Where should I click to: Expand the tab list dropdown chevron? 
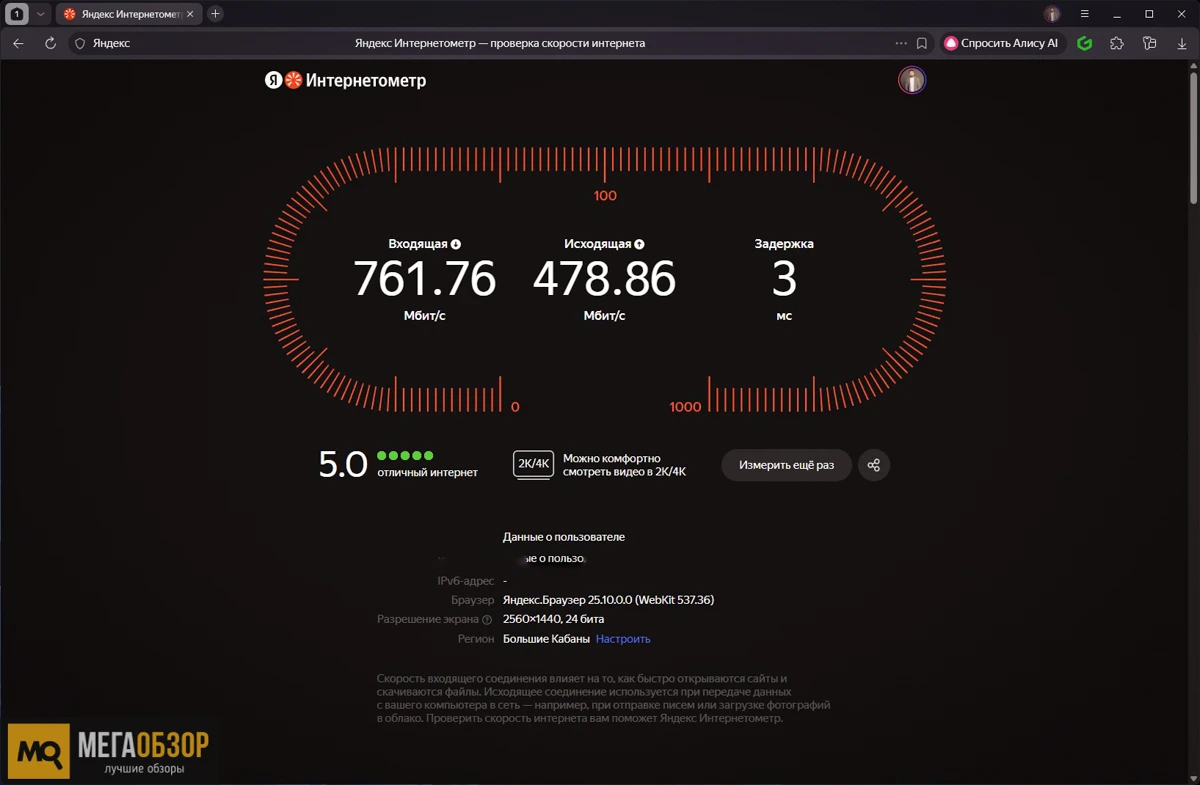41,14
